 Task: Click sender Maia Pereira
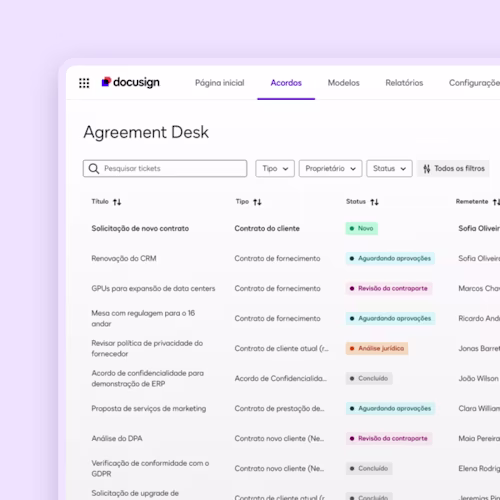pyautogui.click(x=479, y=439)
